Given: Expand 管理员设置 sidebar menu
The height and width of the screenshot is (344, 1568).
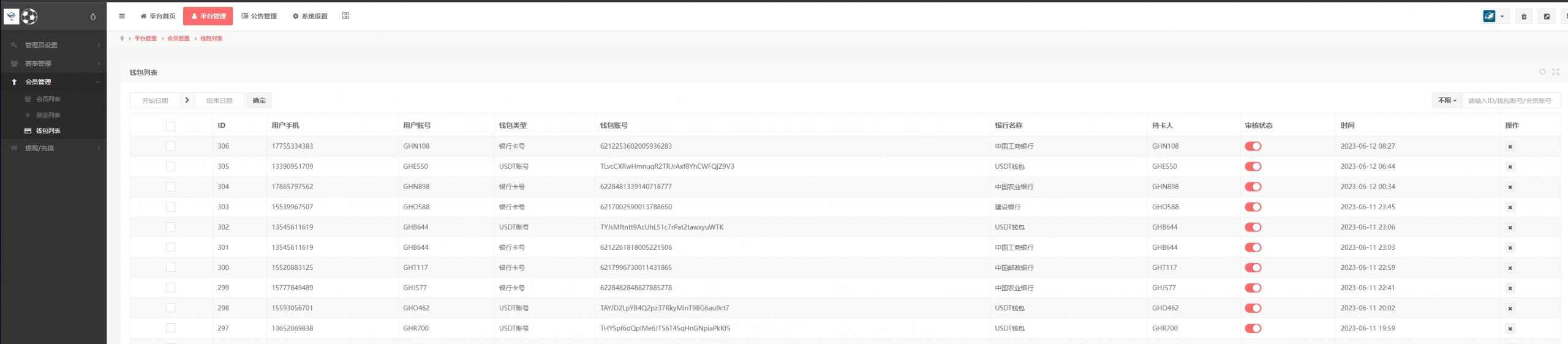Looking at the screenshot, I should pos(54,45).
